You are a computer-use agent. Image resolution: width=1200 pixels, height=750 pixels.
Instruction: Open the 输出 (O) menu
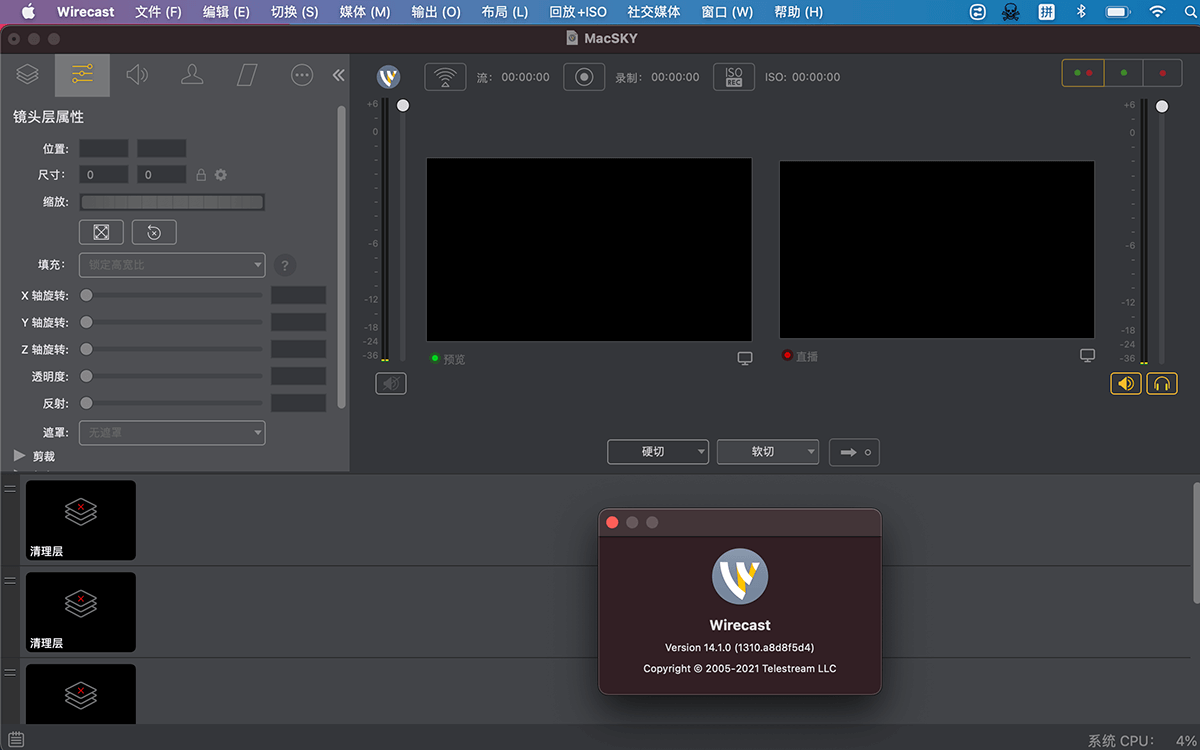(x=436, y=12)
